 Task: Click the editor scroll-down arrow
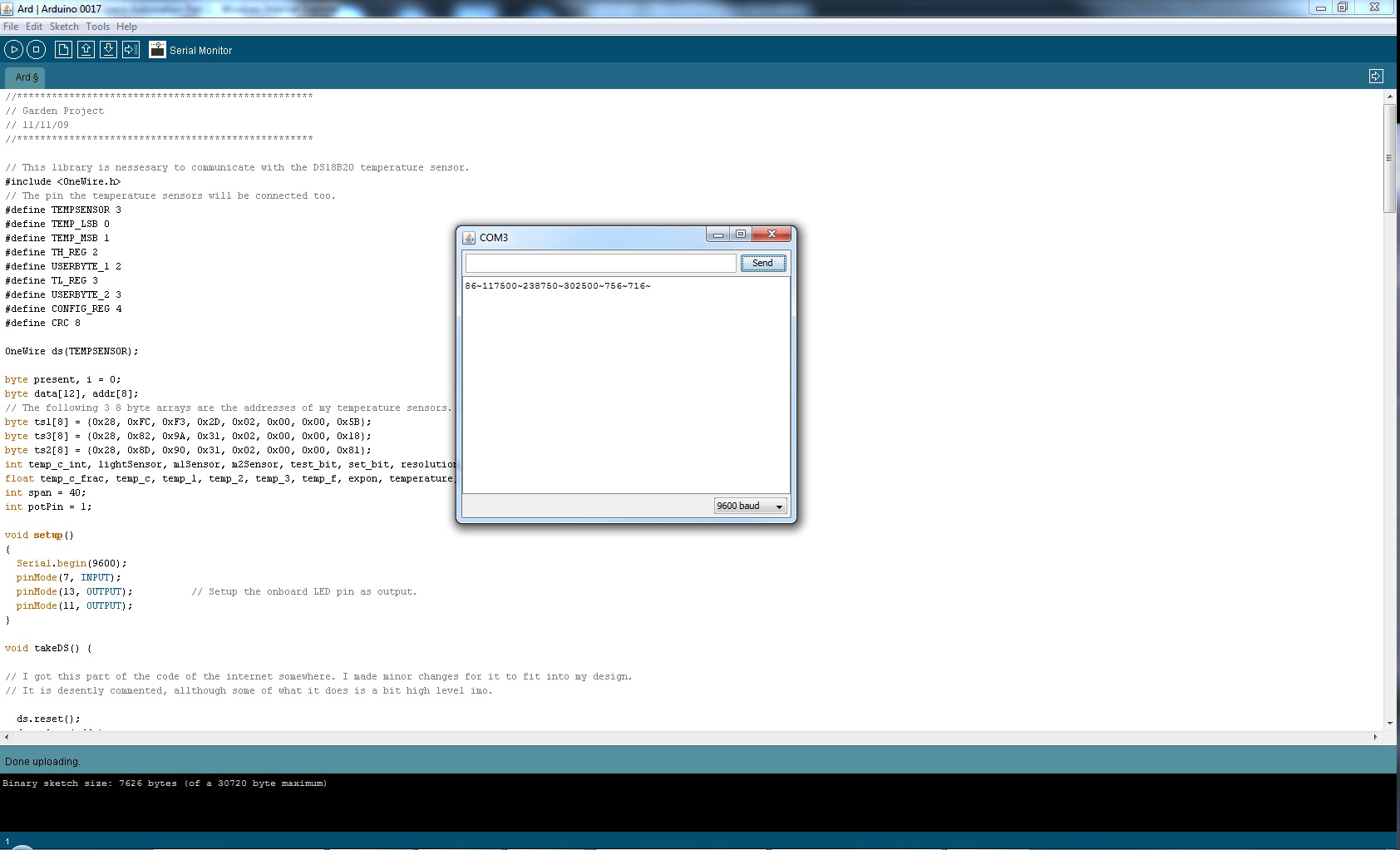[1389, 724]
